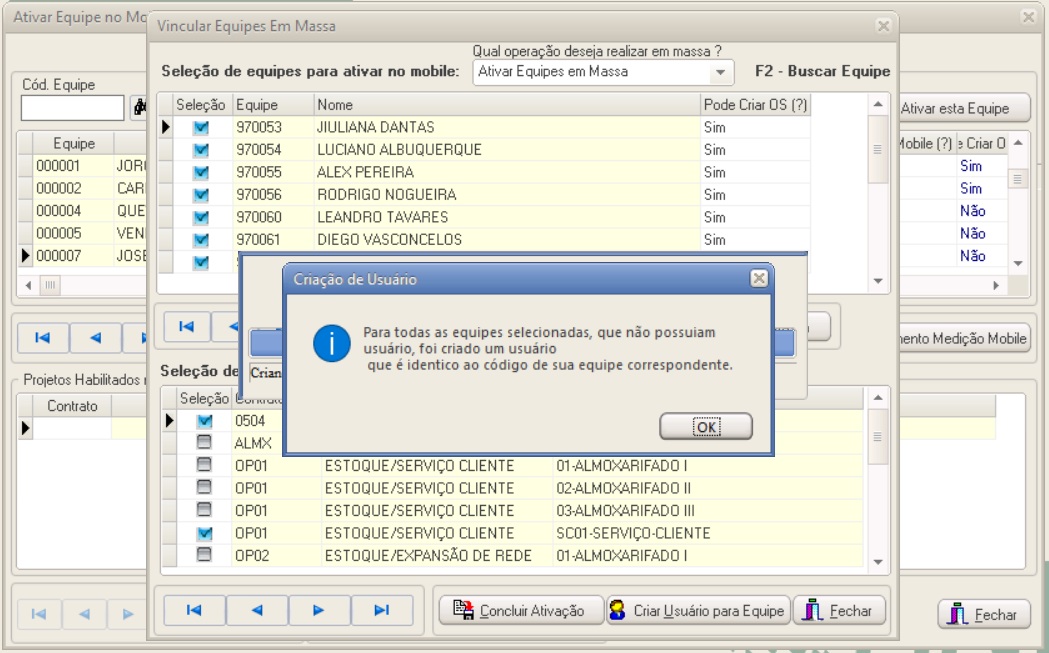The image size is (1049, 653).
Task: Click Fechar in Vincular Equipes dialog
Action: click(x=839, y=610)
